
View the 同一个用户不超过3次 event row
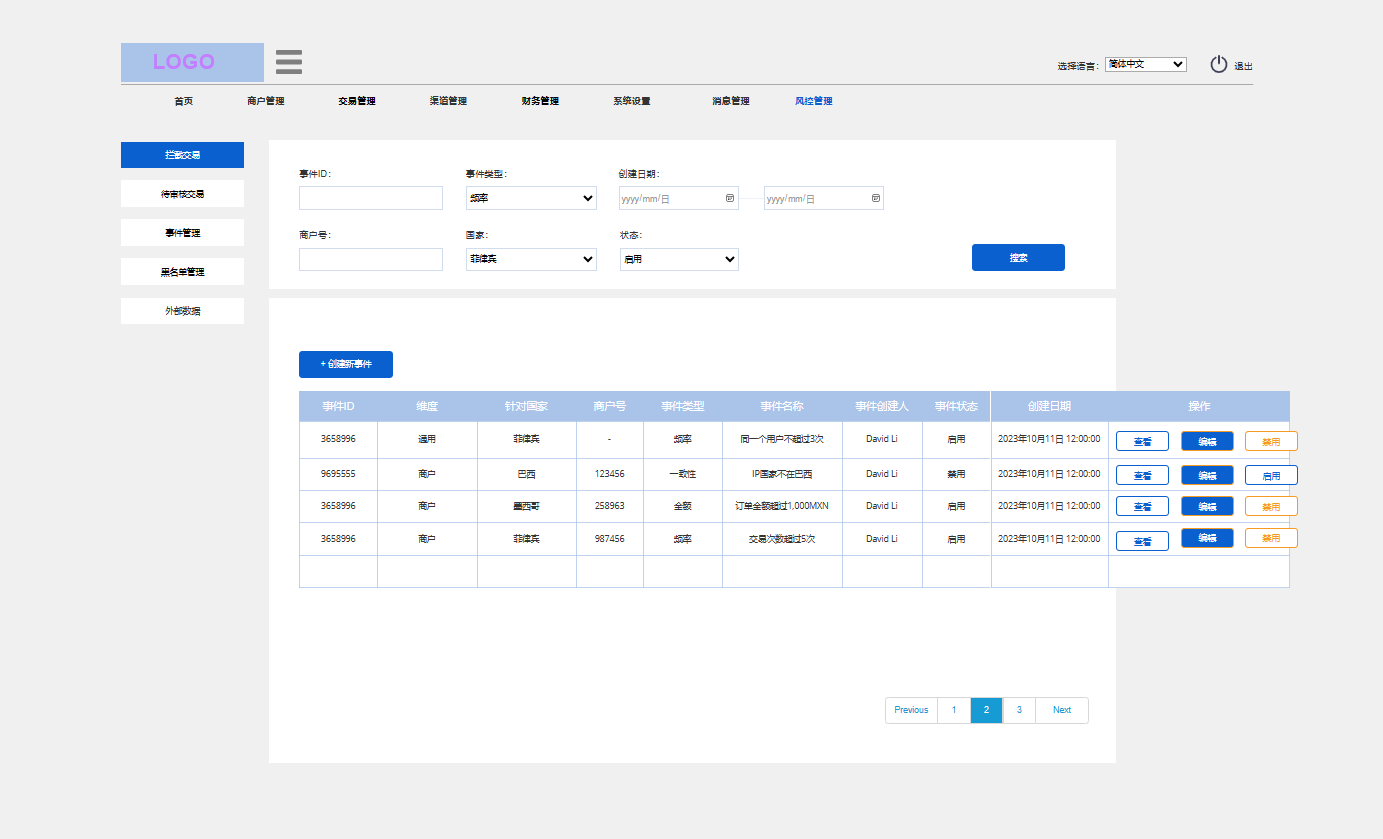tap(1142, 443)
